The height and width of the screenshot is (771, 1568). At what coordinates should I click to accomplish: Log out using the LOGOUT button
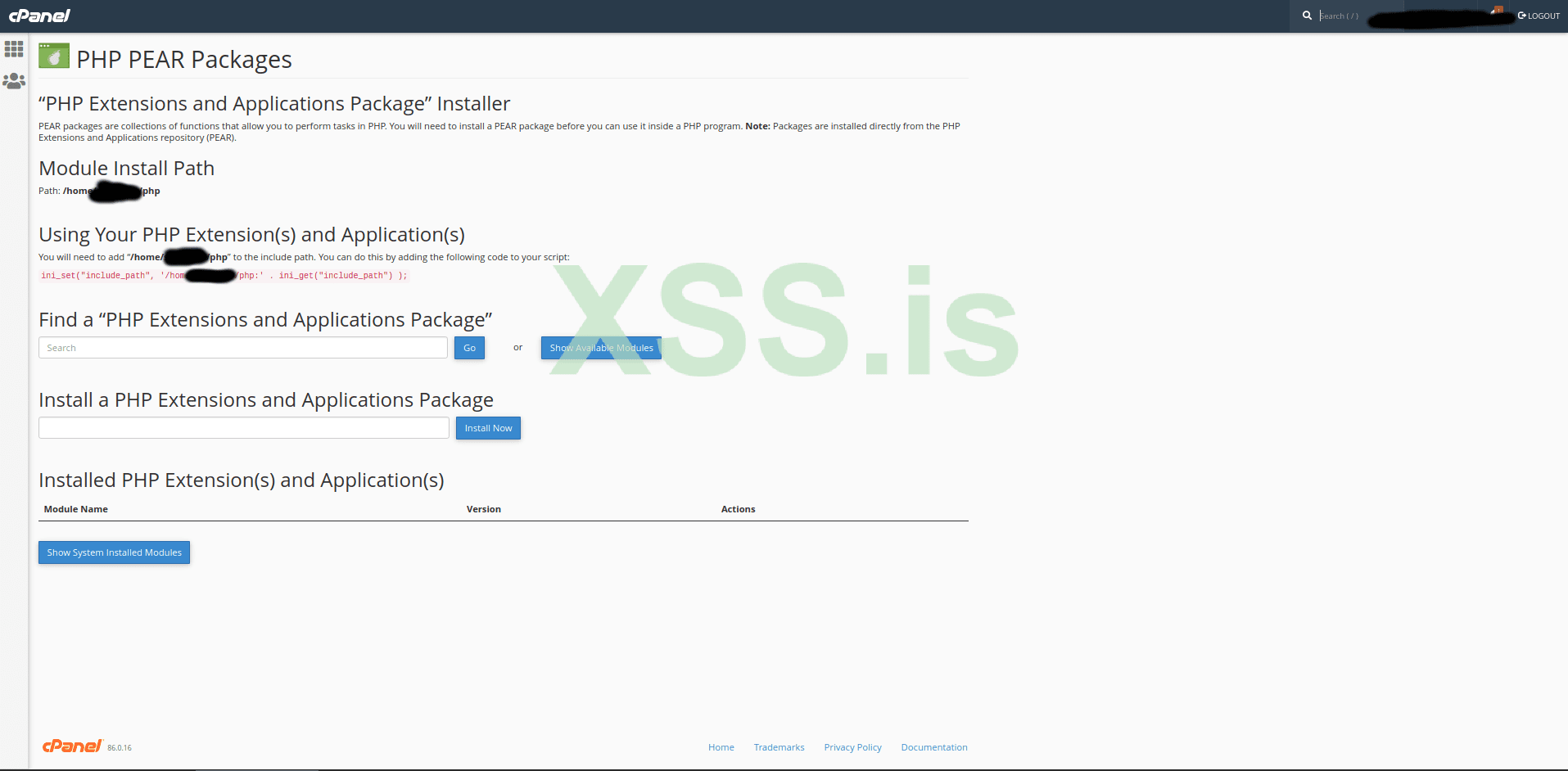(1539, 16)
